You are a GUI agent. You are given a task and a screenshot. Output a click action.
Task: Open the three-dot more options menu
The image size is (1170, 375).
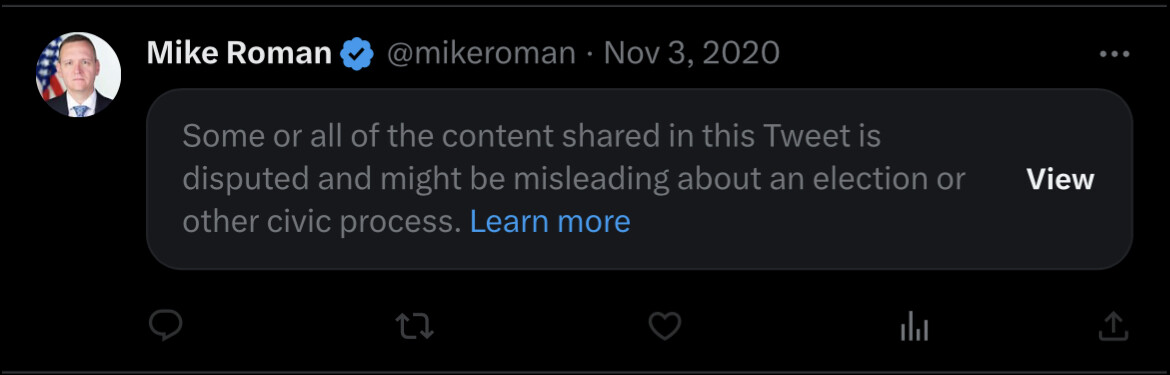click(1115, 54)
